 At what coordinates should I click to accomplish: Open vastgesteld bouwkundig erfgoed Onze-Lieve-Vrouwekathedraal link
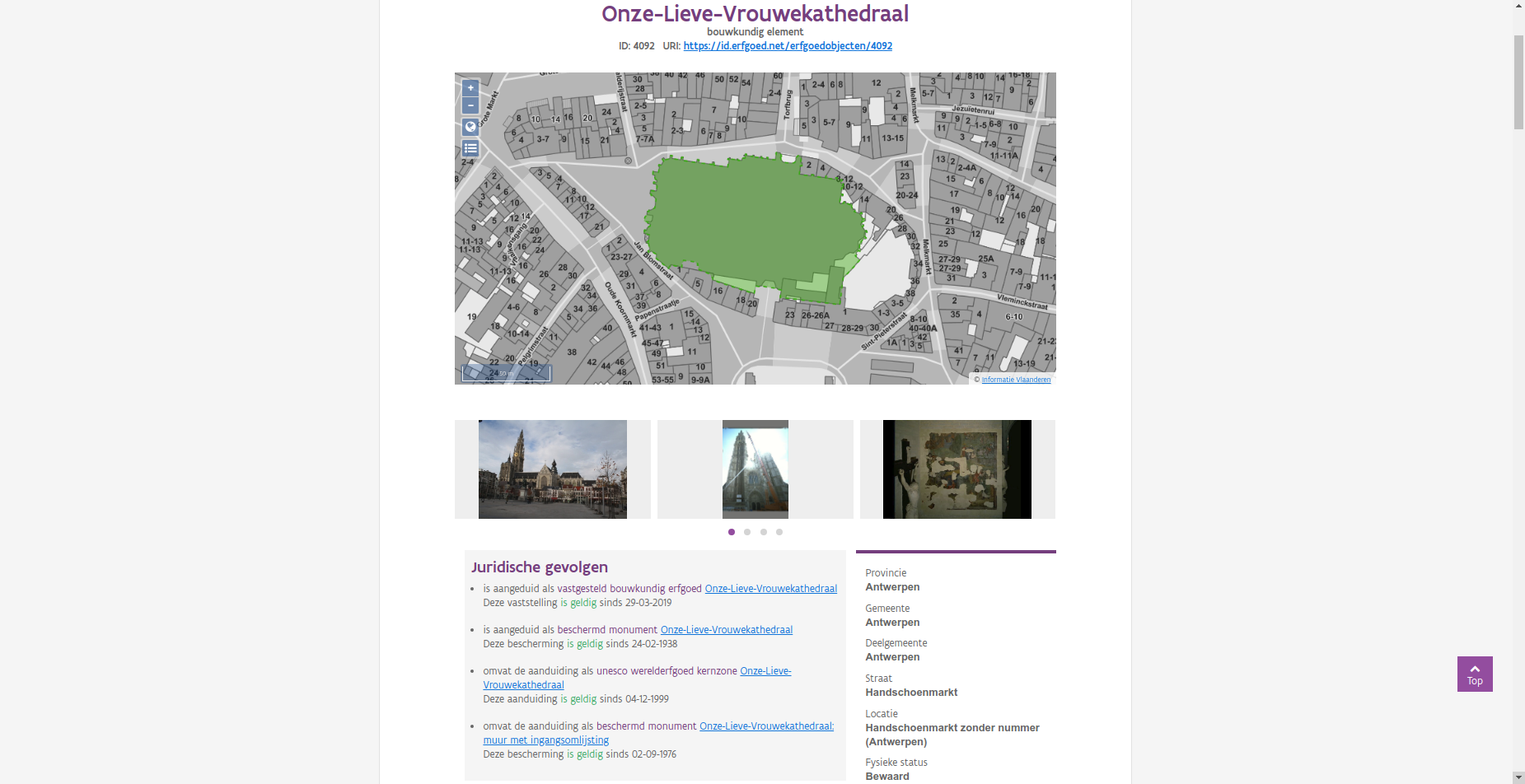[x=771, y=589]
